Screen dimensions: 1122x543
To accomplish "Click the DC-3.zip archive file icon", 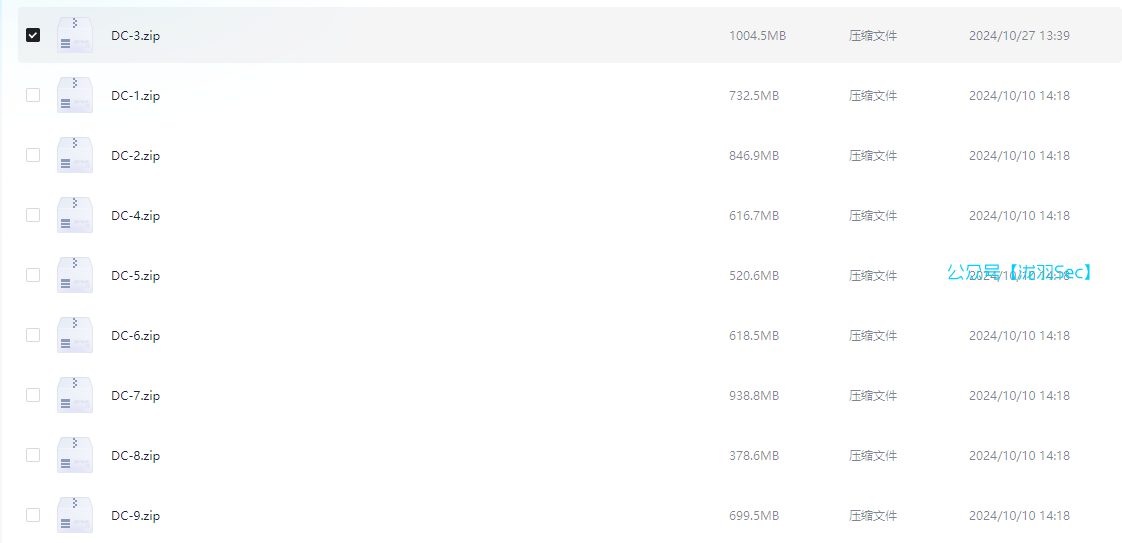I will click(x=75, y=35).
